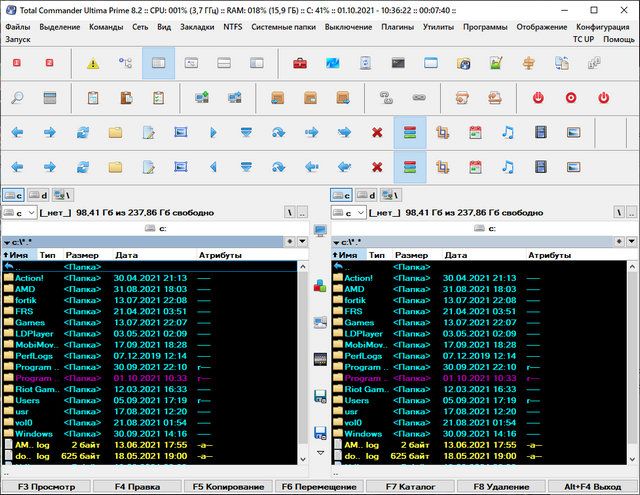The width and height of the screenshot is (640, 495).
Task: Click the crop icon in lower navigation row
Action: [442, 167]
